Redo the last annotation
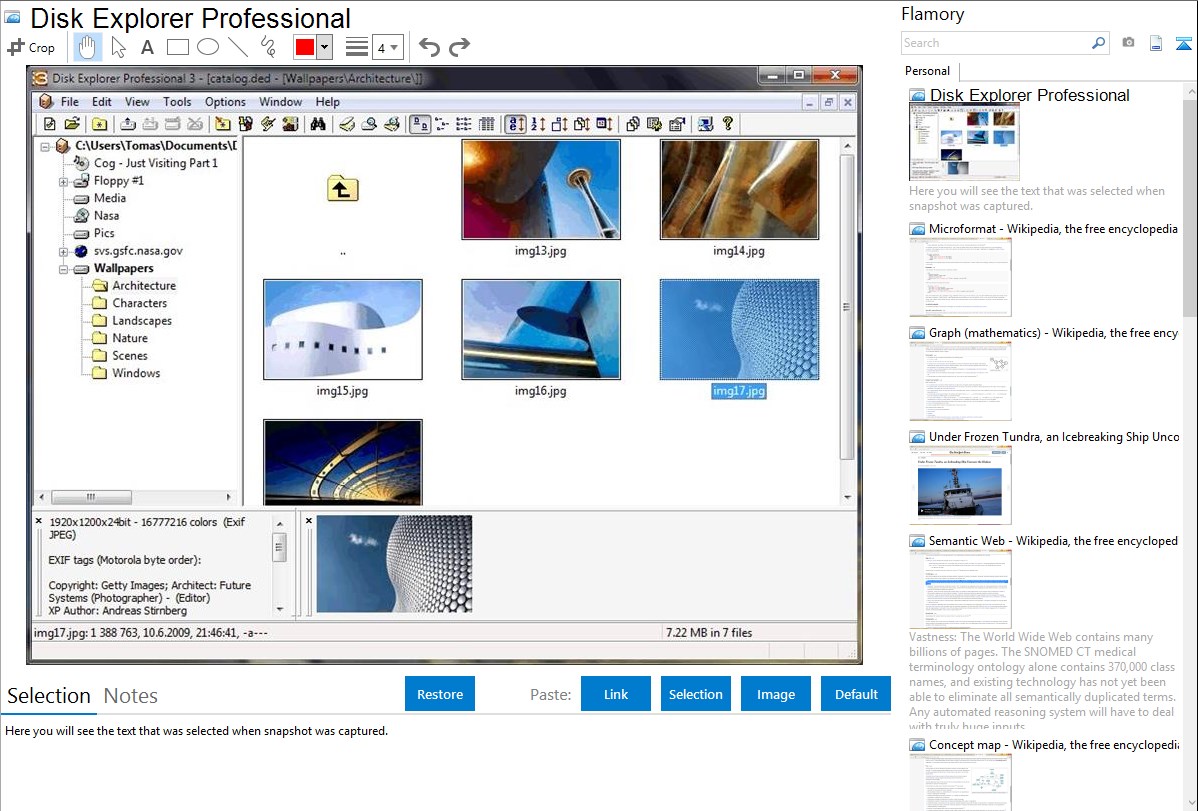The image size is (1198, 811). click(x=459, y=47)
